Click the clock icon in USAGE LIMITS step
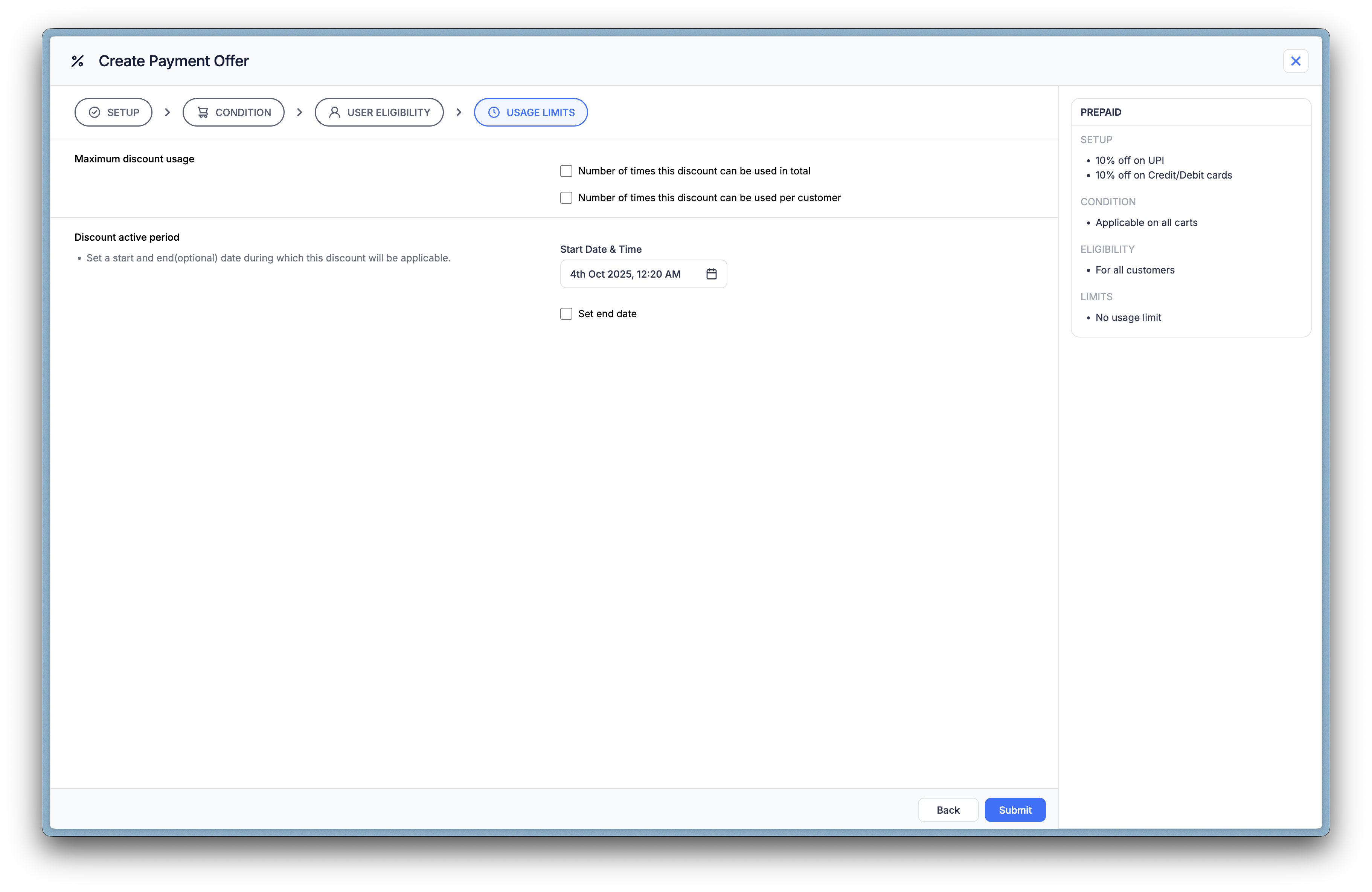 click(494, 112)
